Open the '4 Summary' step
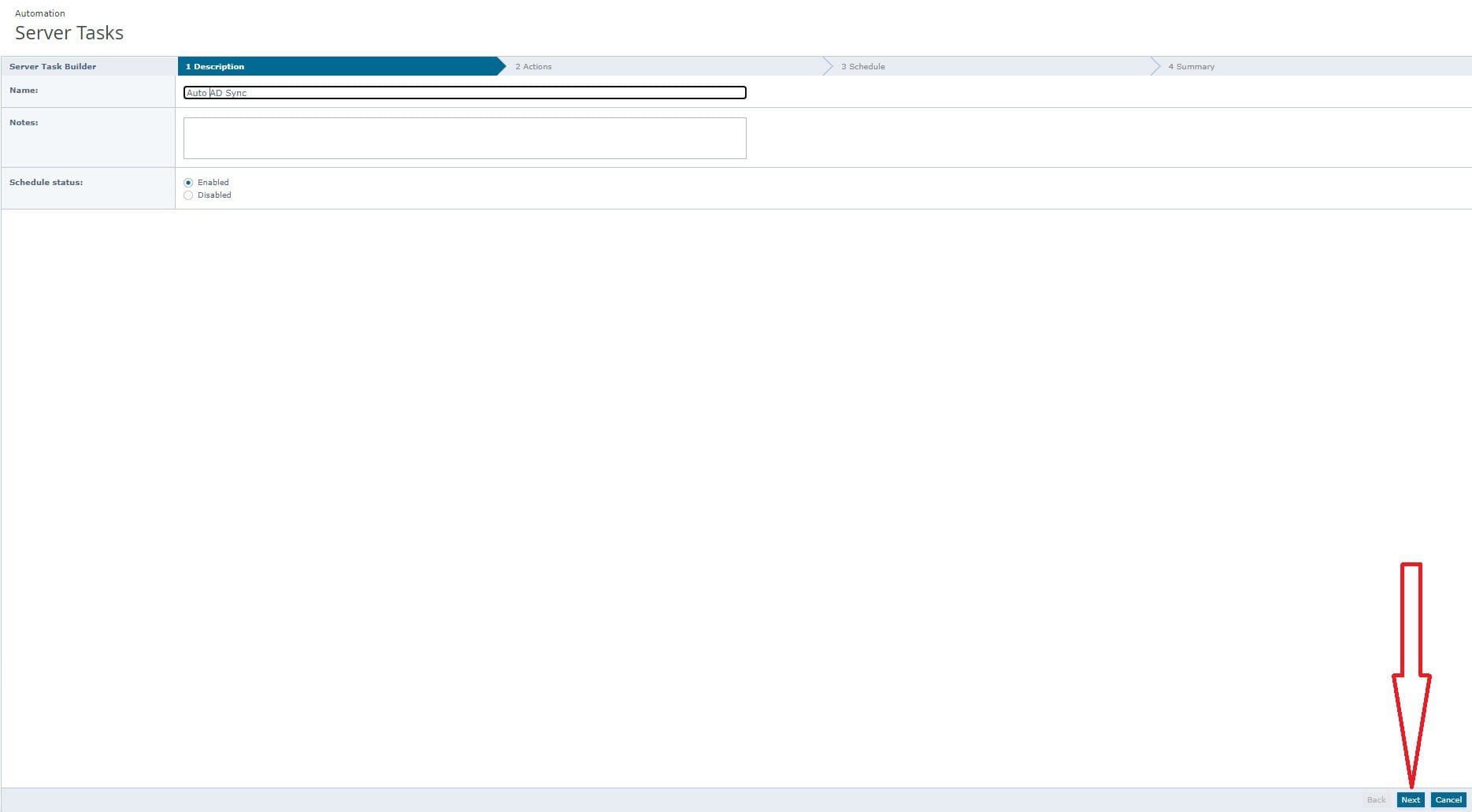This screenshot has width=1472, height=812. [1191, 67]
